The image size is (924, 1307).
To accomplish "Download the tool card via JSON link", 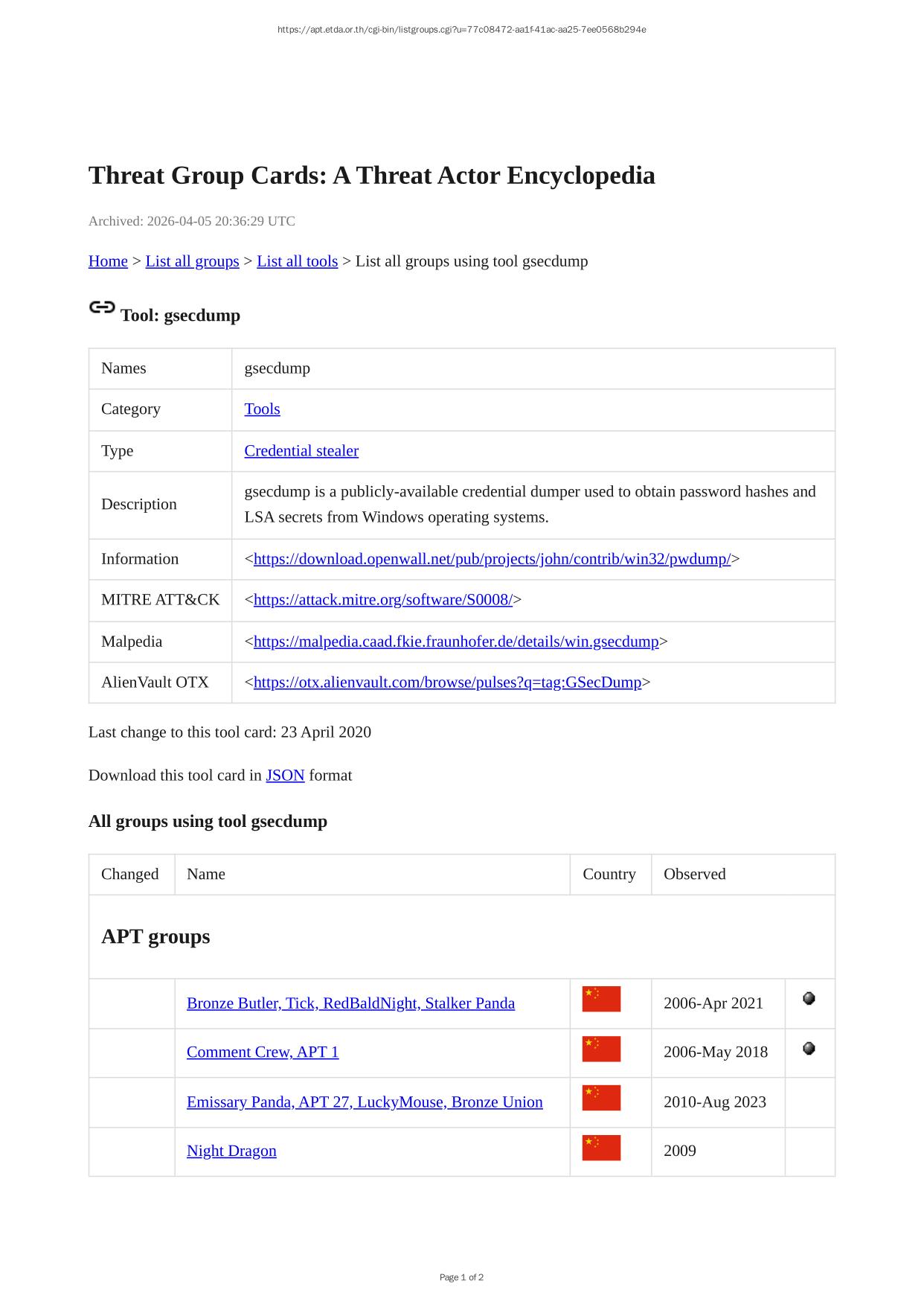I will (x=285, y=776).
